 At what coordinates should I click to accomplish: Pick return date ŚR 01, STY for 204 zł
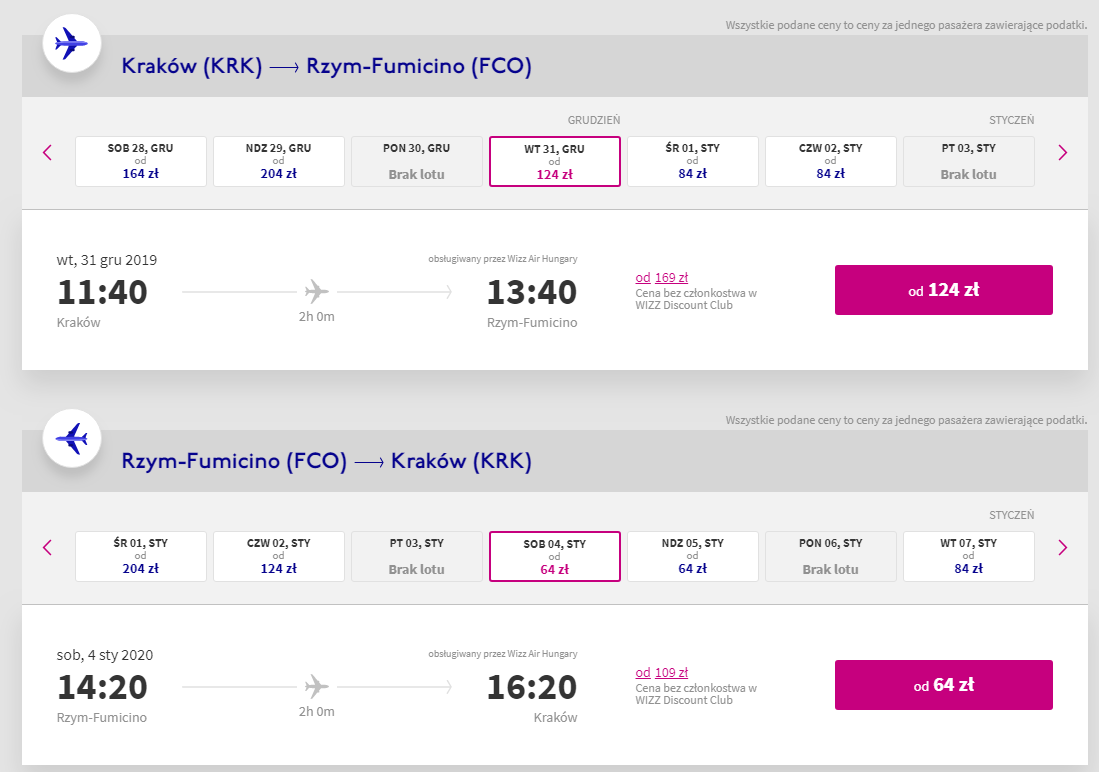141,556
